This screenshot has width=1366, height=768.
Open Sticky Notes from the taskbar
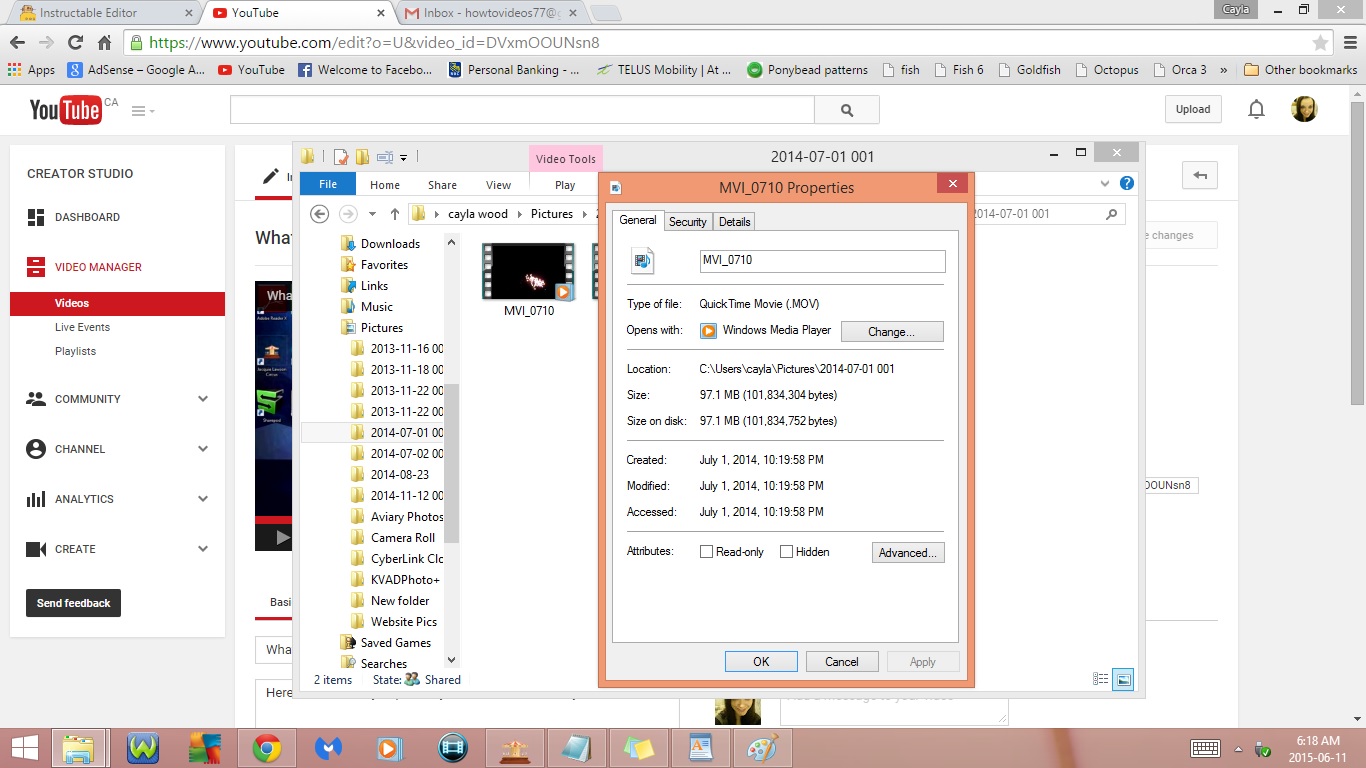tap(639, 748)
